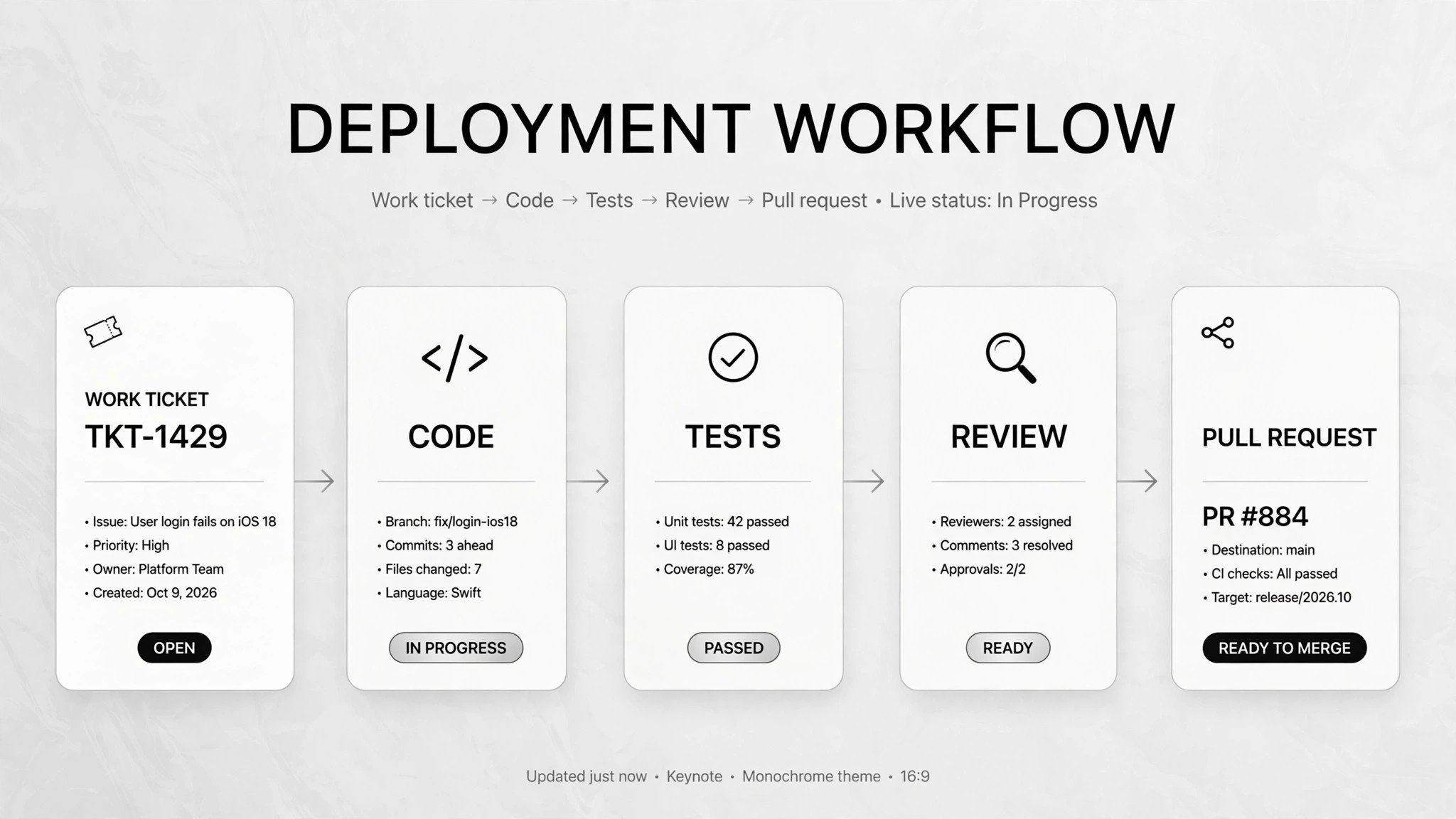The height and width of the screenshot is (819, 1456).
Task: Open the PR #884 heading
Action: pyautogui.click(x=1255, y=517)
